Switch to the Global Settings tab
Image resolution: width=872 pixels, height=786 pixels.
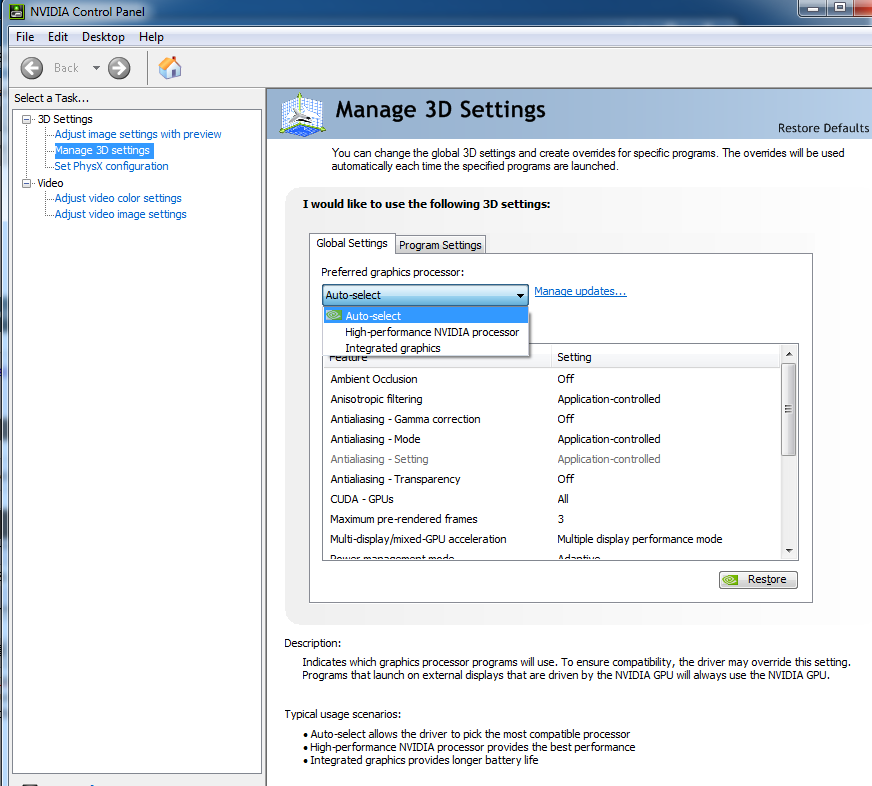(352, 243)
